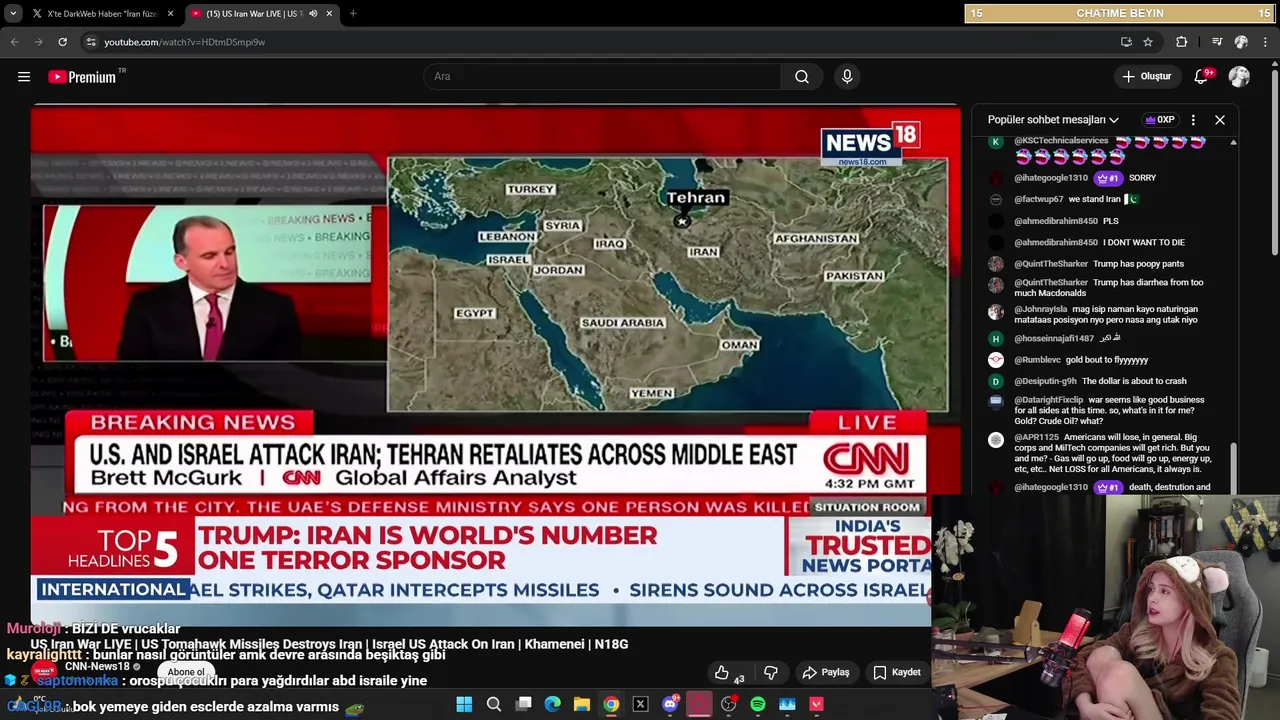View site information icon in address bar

pyautogui.click(x=91, y=42)
